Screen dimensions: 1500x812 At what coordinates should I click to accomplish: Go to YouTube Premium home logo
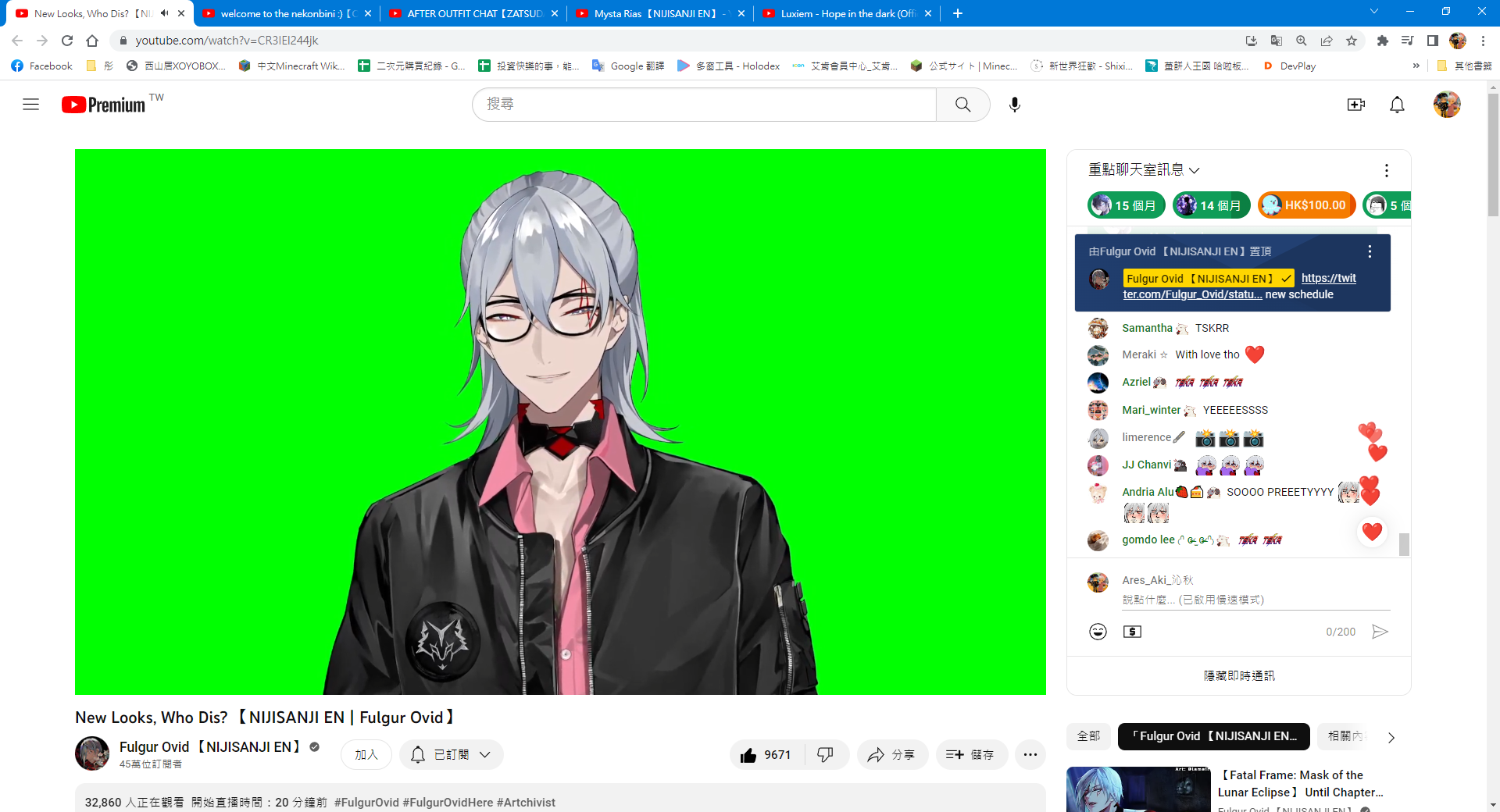pyautogui.click(x=104, y=105)
